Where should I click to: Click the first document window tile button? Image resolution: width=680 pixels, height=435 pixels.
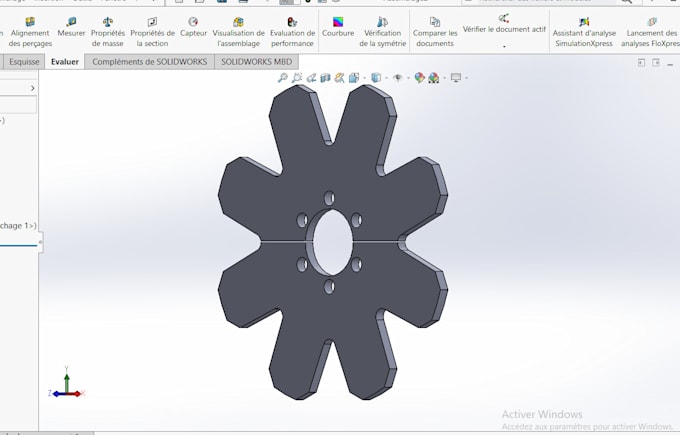641,63
